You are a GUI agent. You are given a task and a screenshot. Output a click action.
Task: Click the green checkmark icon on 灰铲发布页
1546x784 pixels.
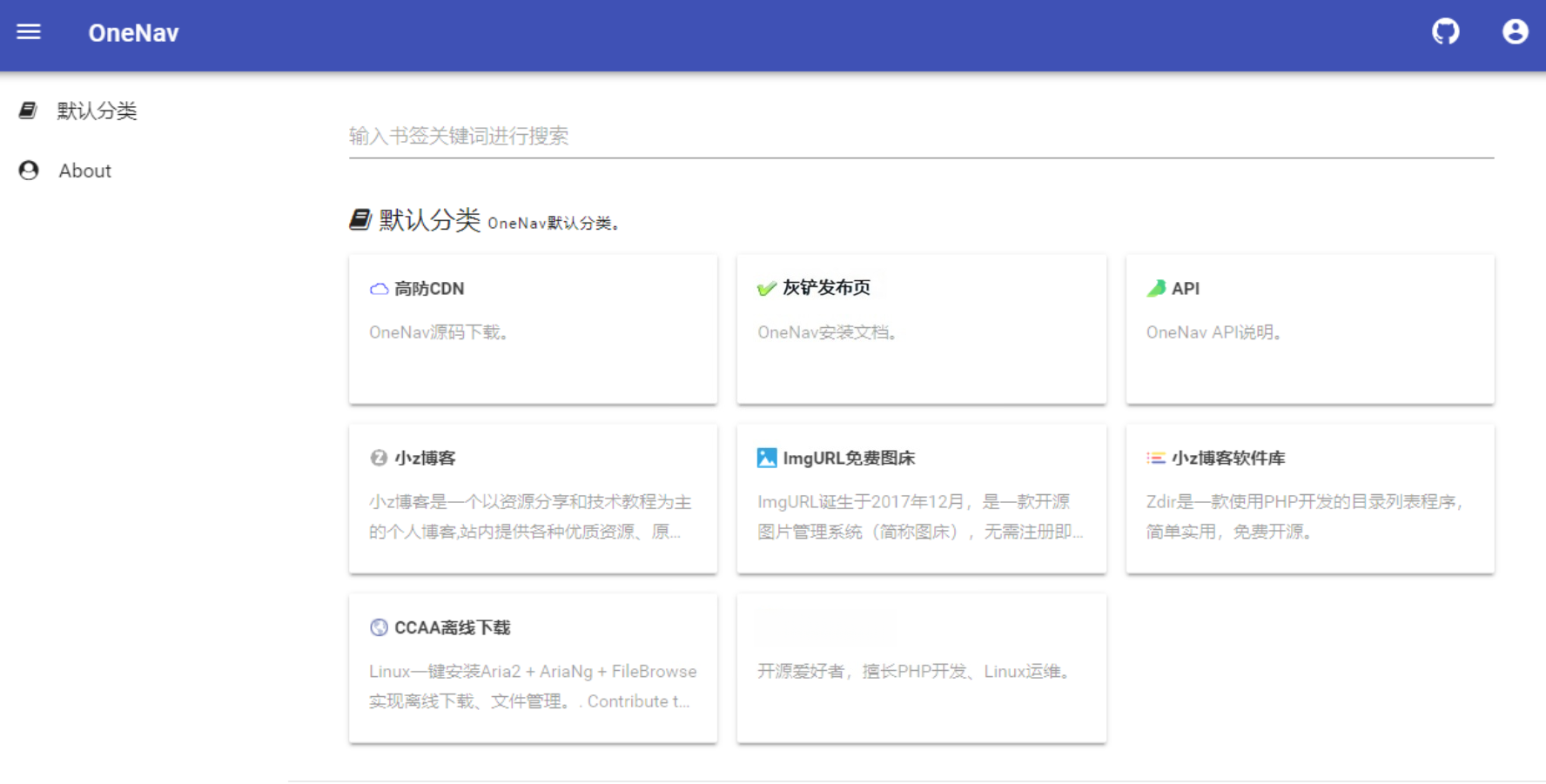pyautogui.click(x=767, y=288)
